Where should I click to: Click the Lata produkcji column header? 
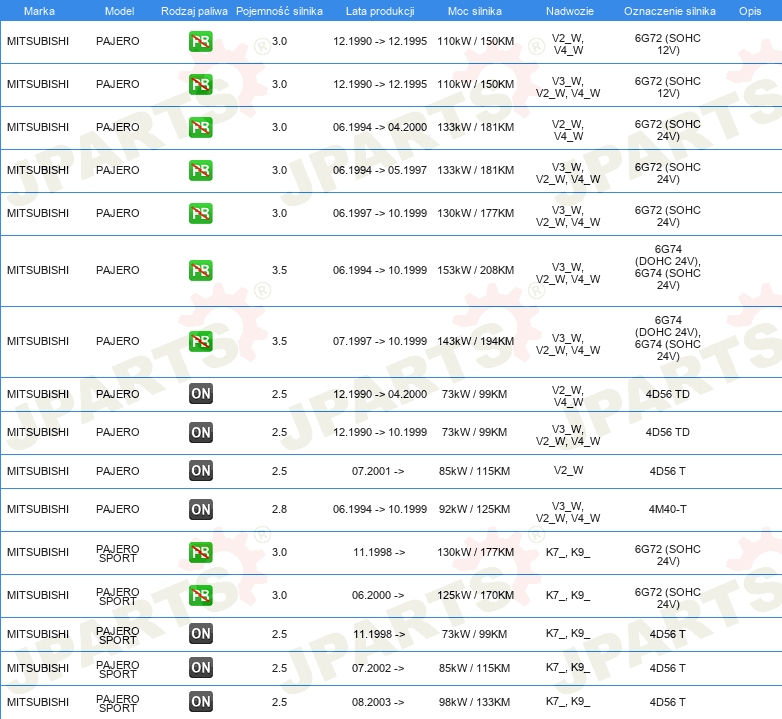(380, 11)
